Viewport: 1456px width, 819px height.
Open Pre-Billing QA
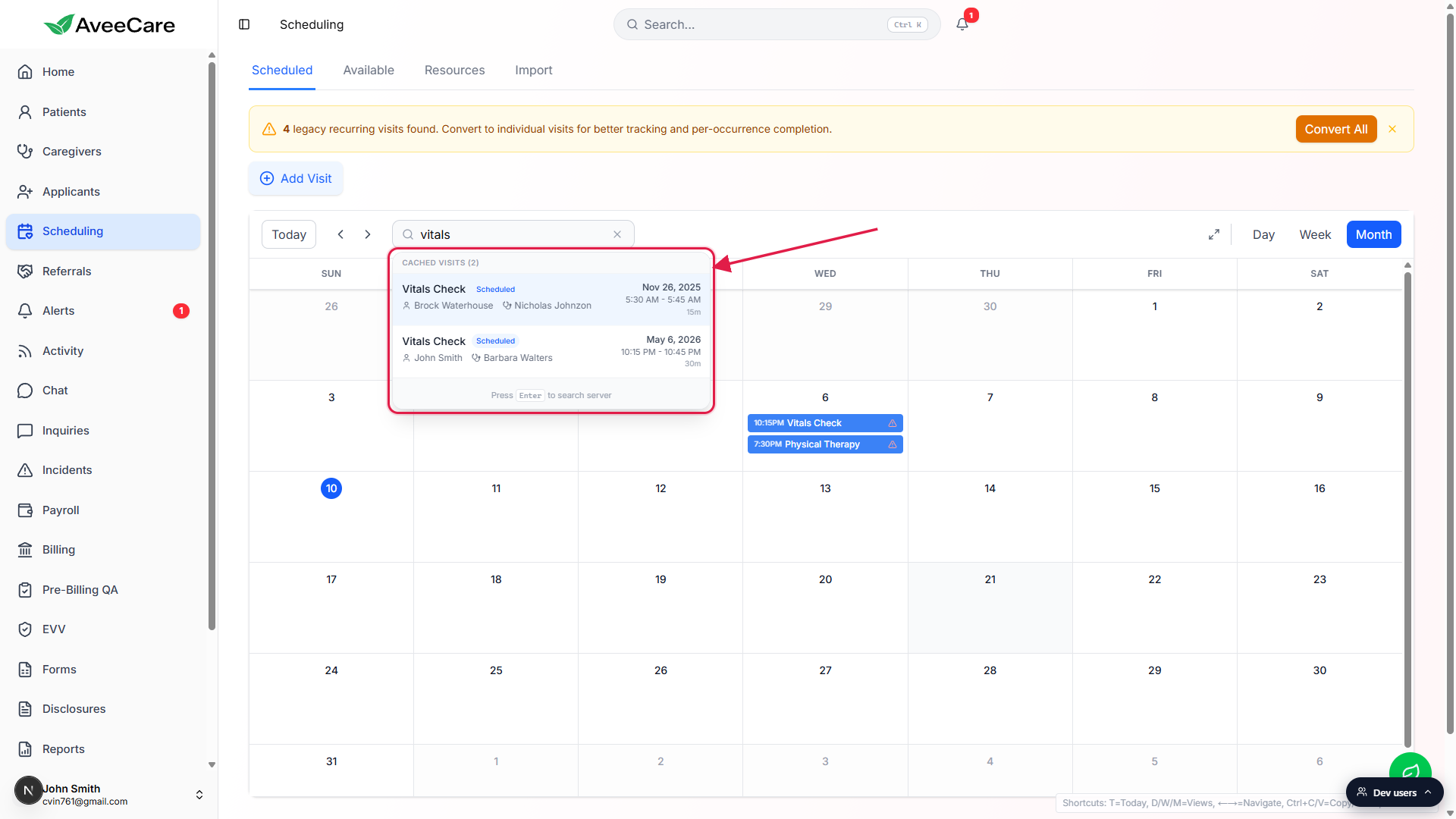point(103,590)
